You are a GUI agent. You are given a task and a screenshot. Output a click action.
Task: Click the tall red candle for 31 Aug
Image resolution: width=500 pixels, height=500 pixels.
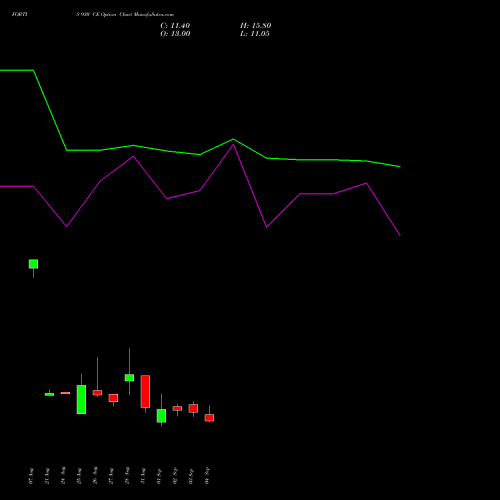(145, 391)
